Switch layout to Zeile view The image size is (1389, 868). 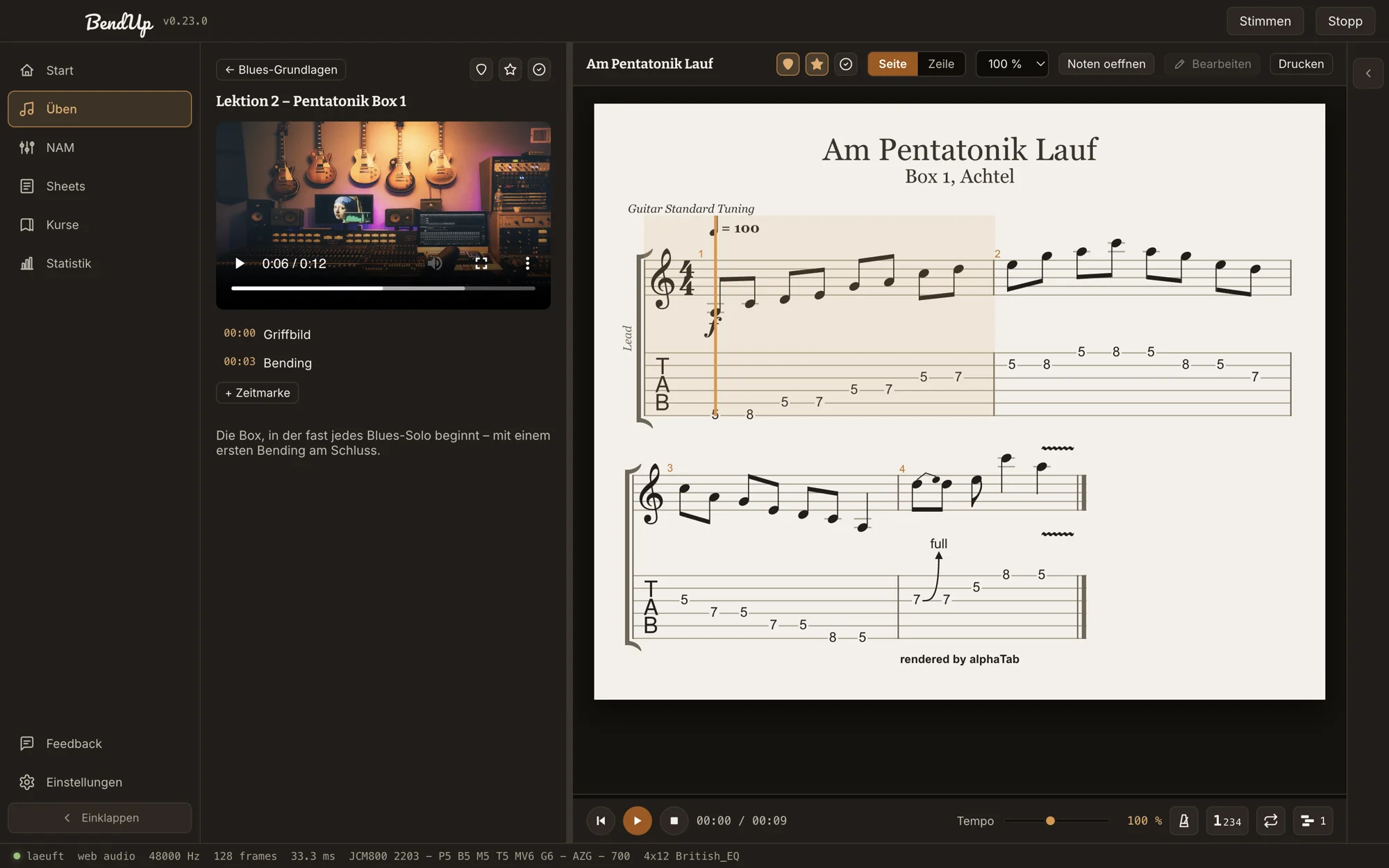(x=941, y=64)
